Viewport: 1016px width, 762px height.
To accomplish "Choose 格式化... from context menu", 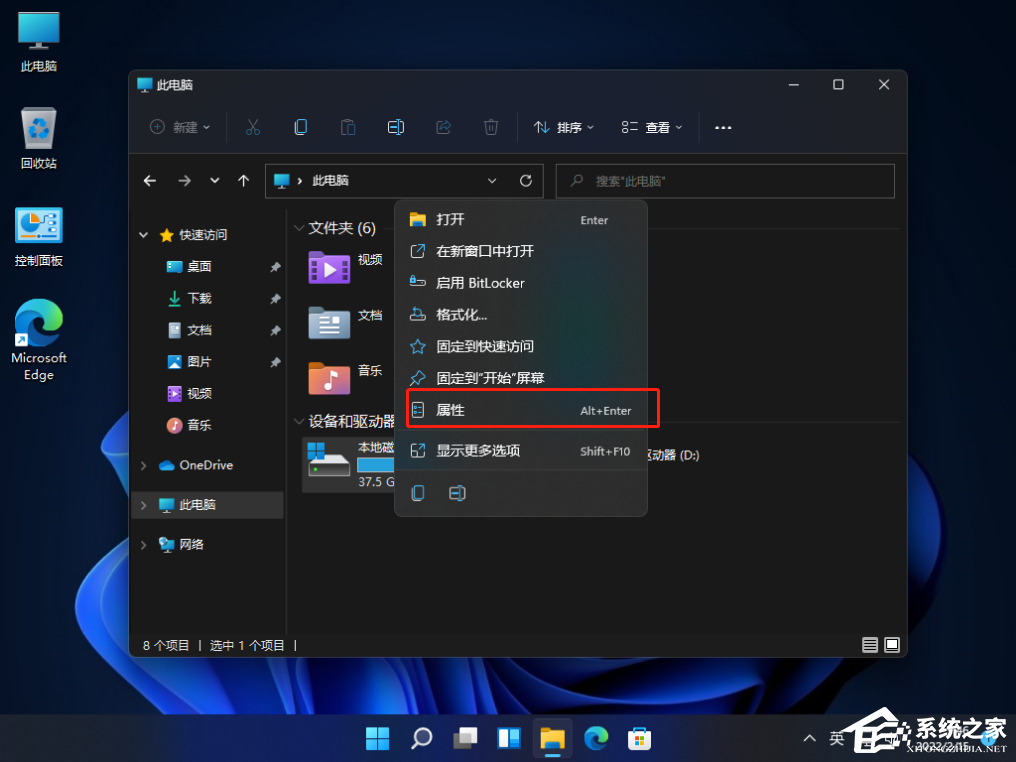I will [521, 315].
